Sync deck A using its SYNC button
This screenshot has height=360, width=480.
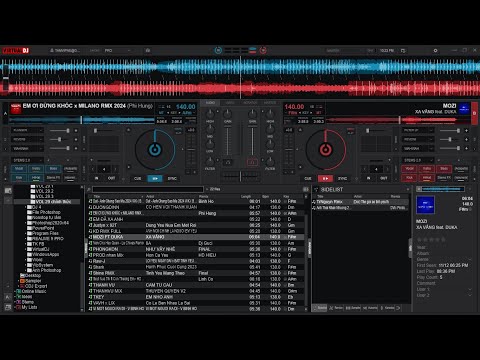pyautogui.click(x=172, y=178)
